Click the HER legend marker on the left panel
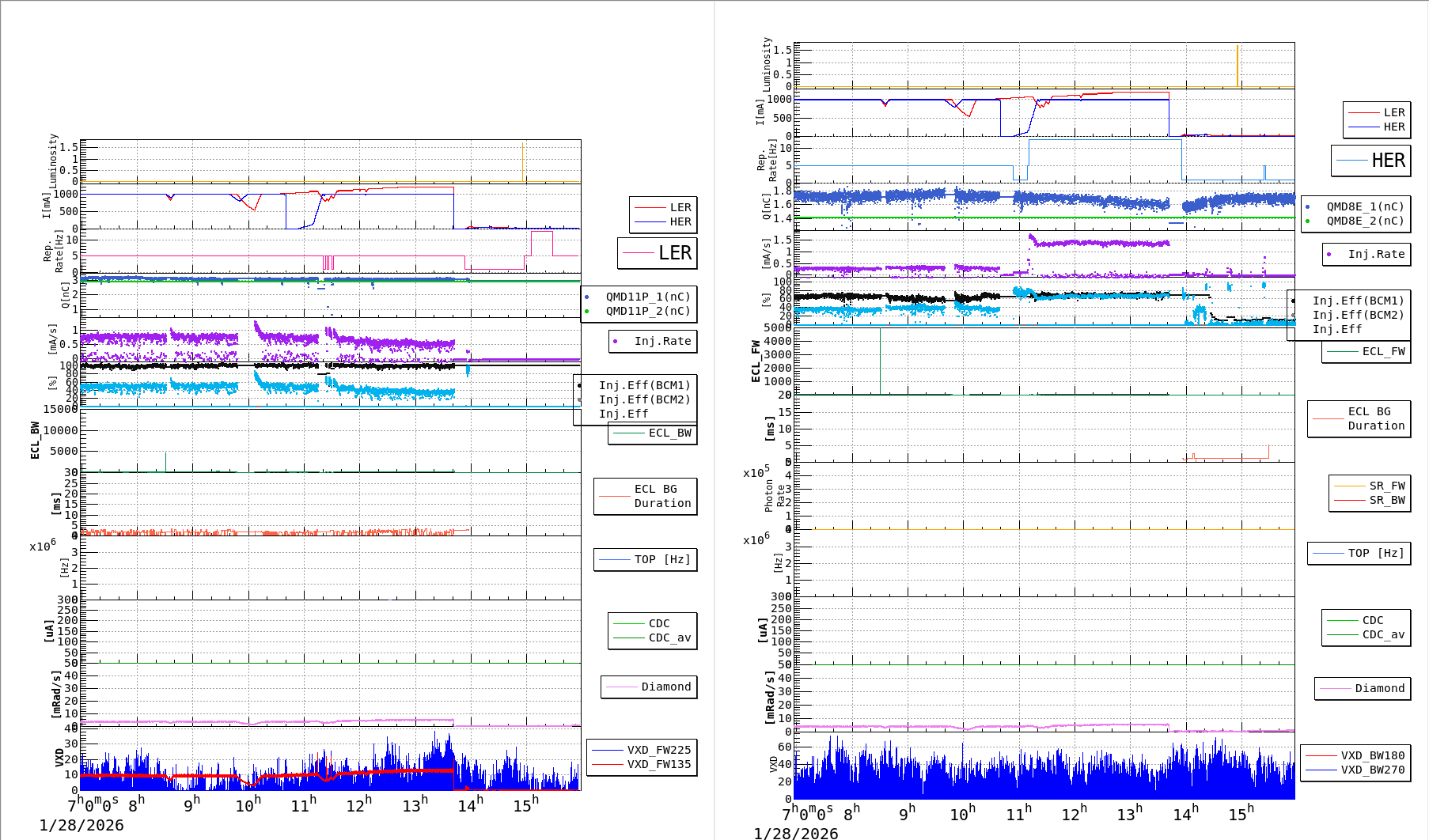Image resolution: width=1429 pixels, height=840 pixels. click(x=650, y=221)
